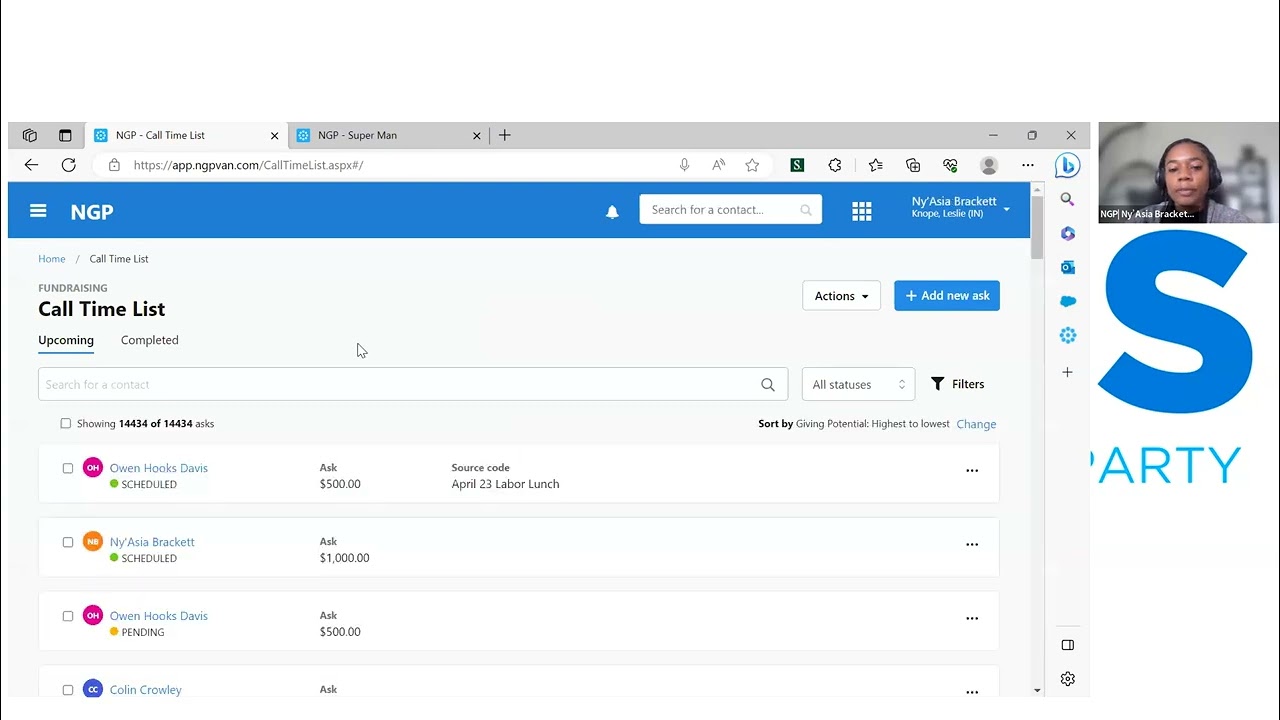This screenshot has height=720, width=1280.
Task: Open row options for Owen Hooks Davis pending
Action: click(x=972, y=618)
